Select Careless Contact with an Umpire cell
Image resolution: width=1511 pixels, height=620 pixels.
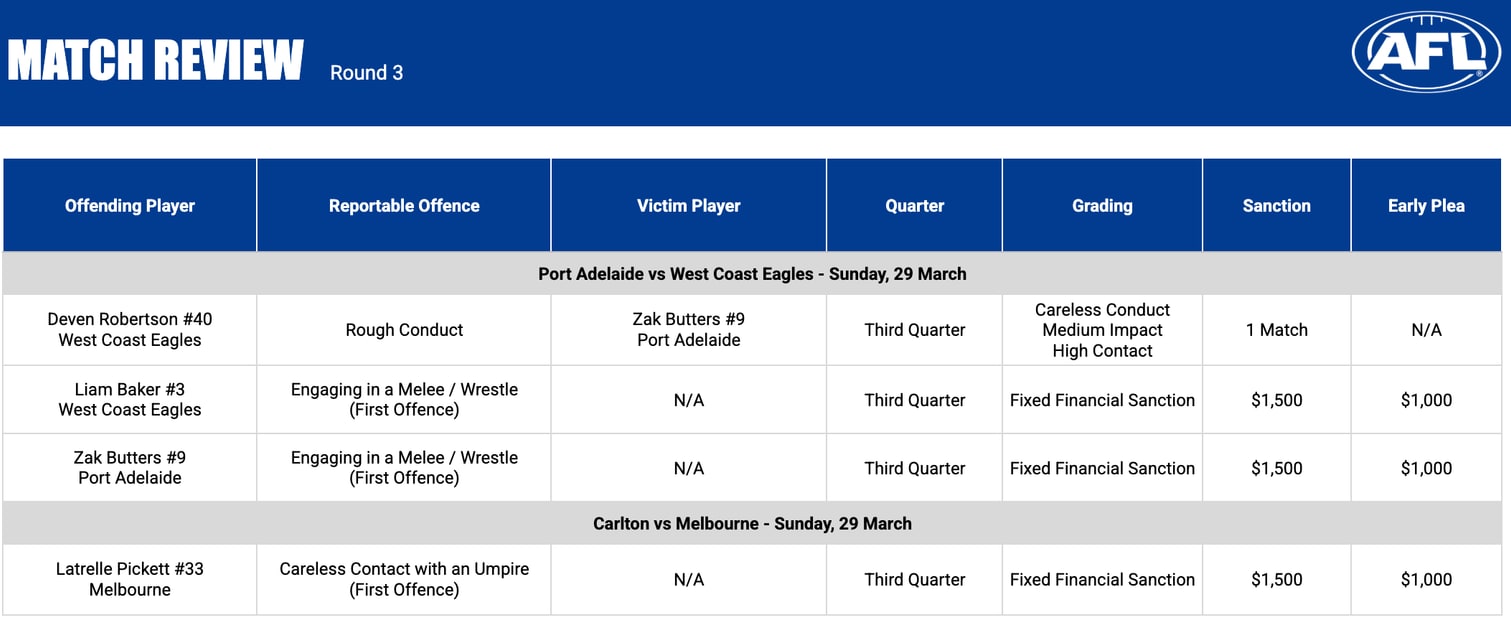[404, 579]
